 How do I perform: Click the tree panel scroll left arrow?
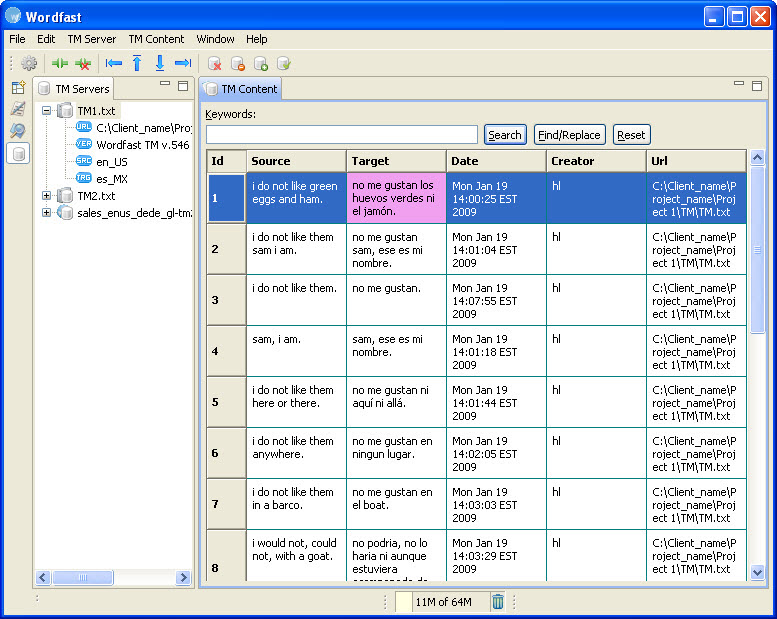pos(43,577)
